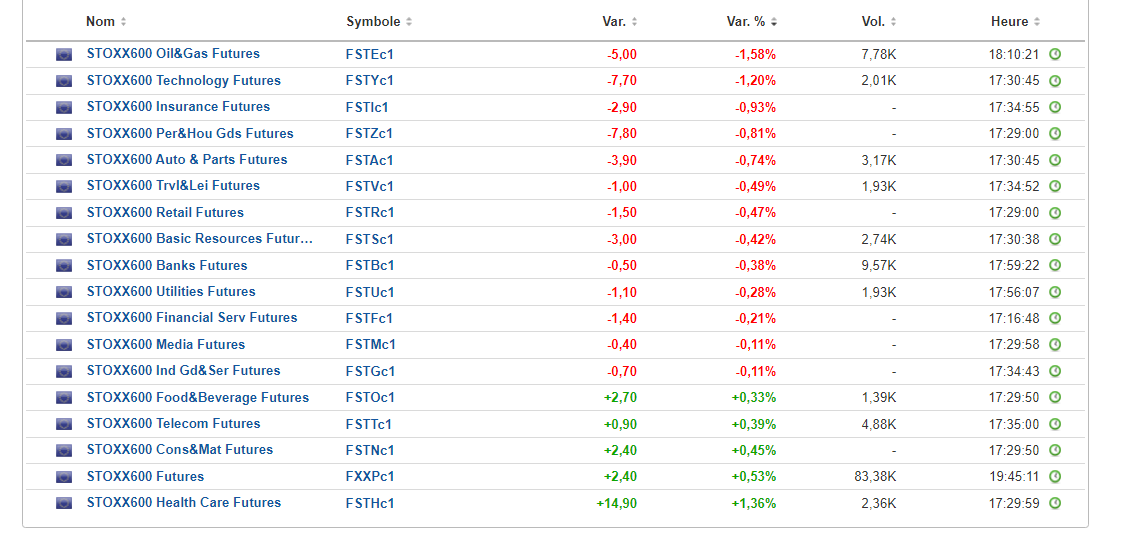Sort by the Symbole column header
Image resolution: width=1134 pixels, height=547 pixels.
click(x=379, y=22)
